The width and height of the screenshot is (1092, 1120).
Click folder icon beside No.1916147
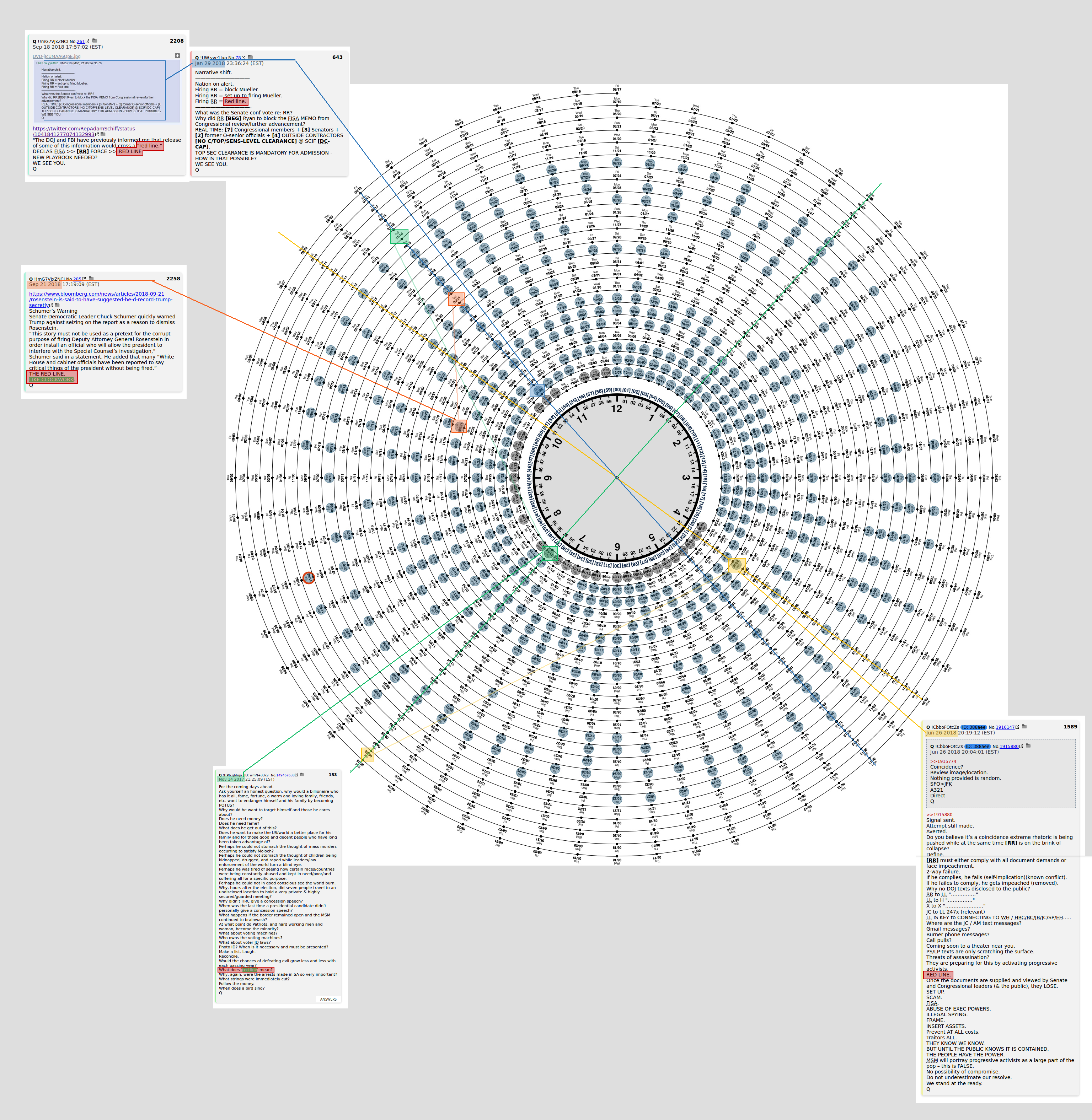(1024, 727)
